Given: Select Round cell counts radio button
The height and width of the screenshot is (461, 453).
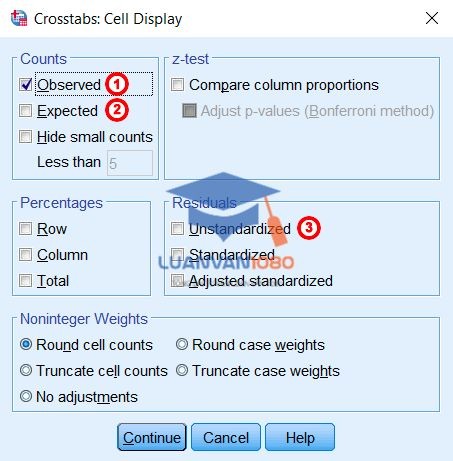Looking at the screenshot, I should (26, 344).
